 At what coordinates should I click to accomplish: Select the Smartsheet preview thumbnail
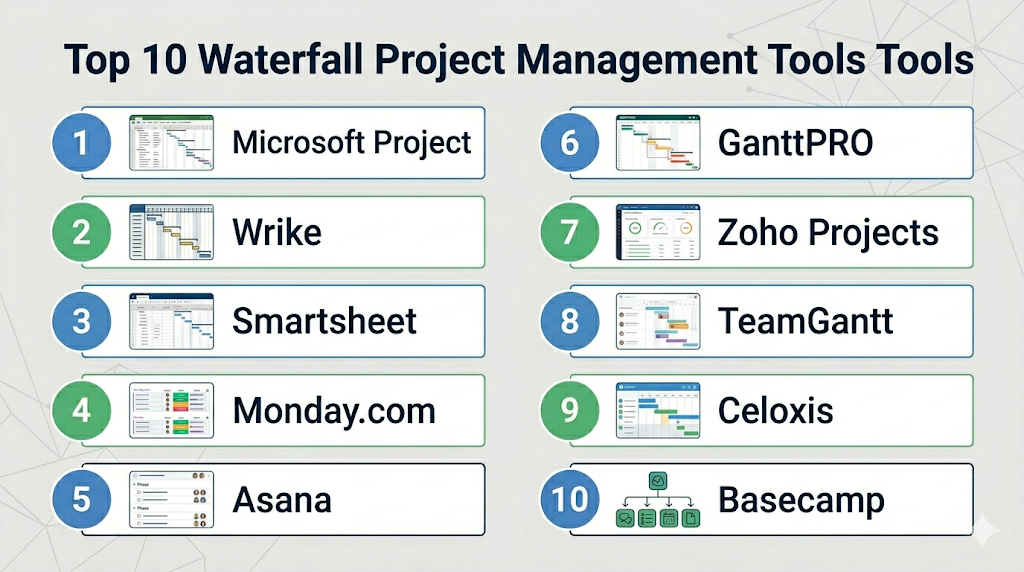click(x=171, y=321)
